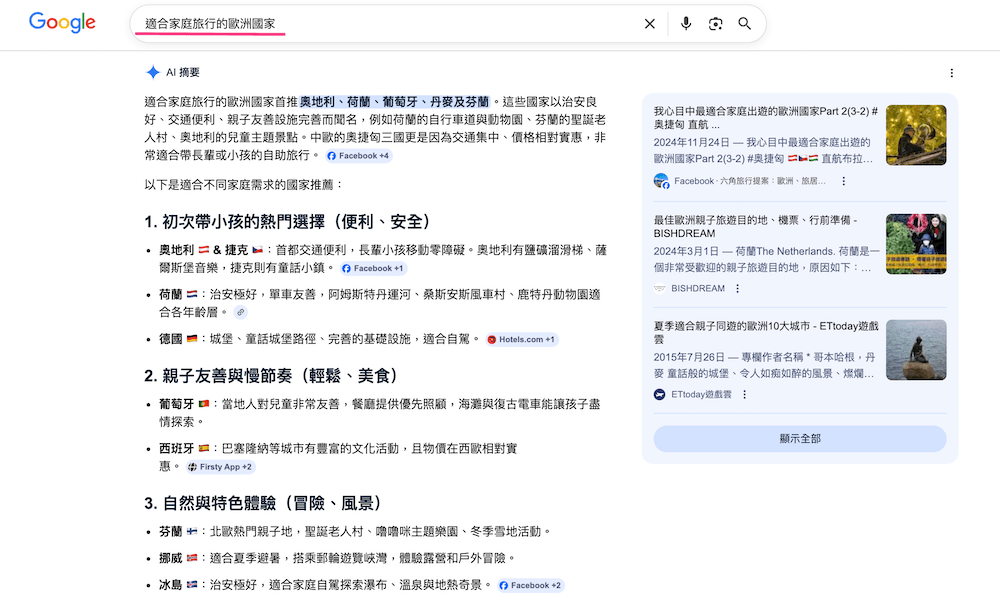Expand the Facebook +4 citation chip
Screen dimensions: 1000x603
(x=357, y=155)
